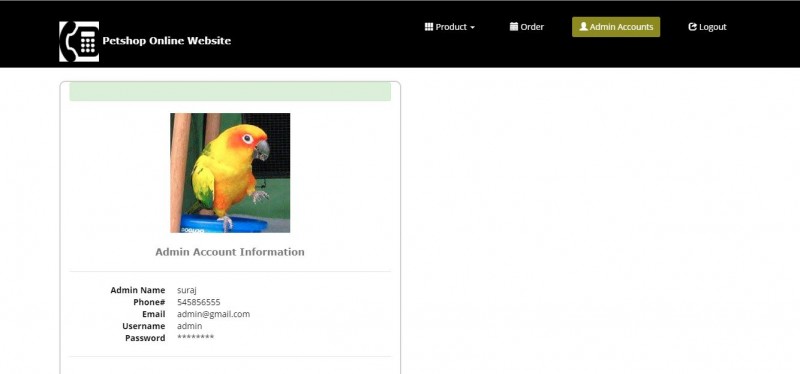Click the Logout arrow icon
Viewport: 800px width, 374px height.
tap(692, 27)
